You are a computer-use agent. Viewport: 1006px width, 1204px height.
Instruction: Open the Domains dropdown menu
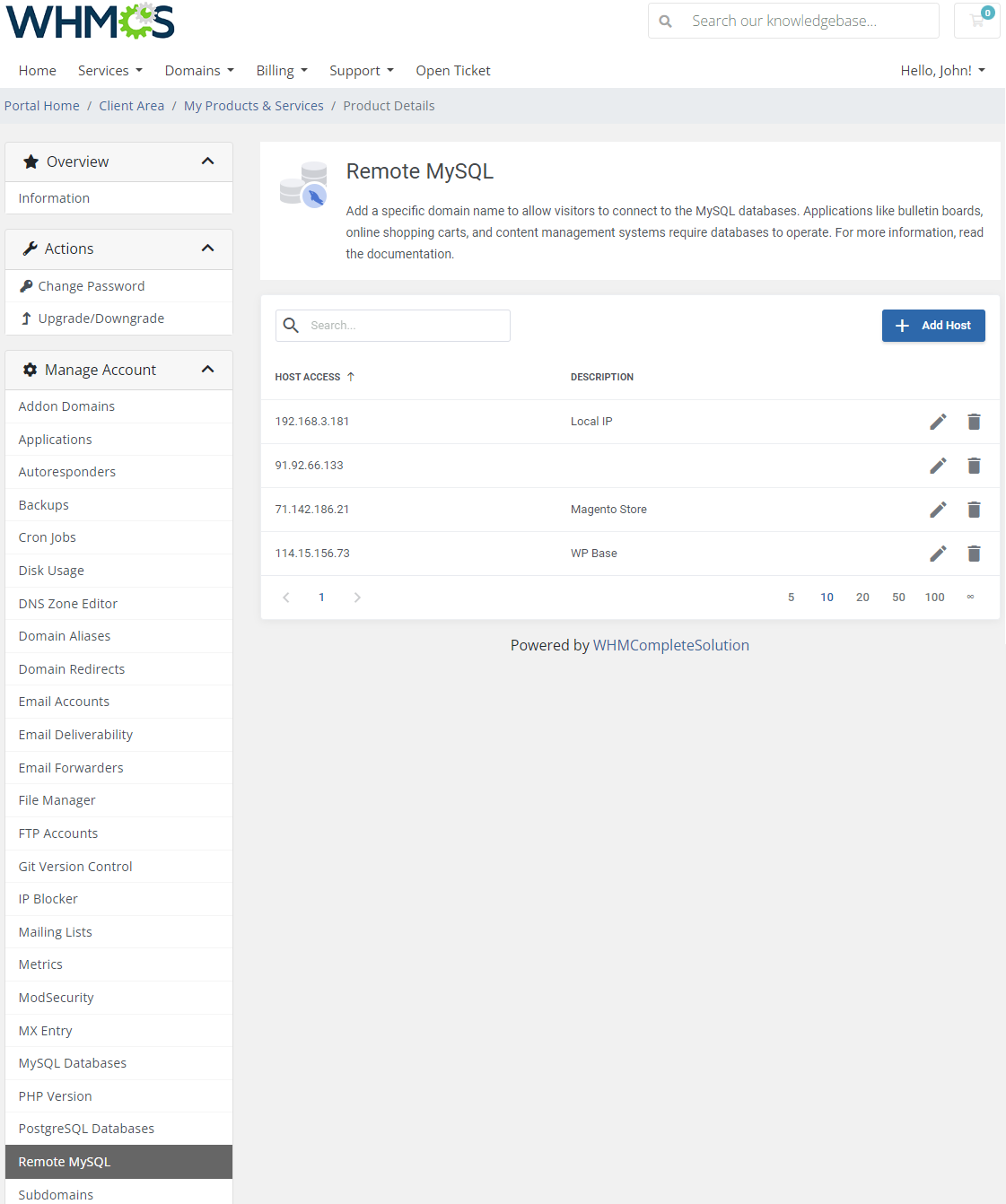[199, 71]
